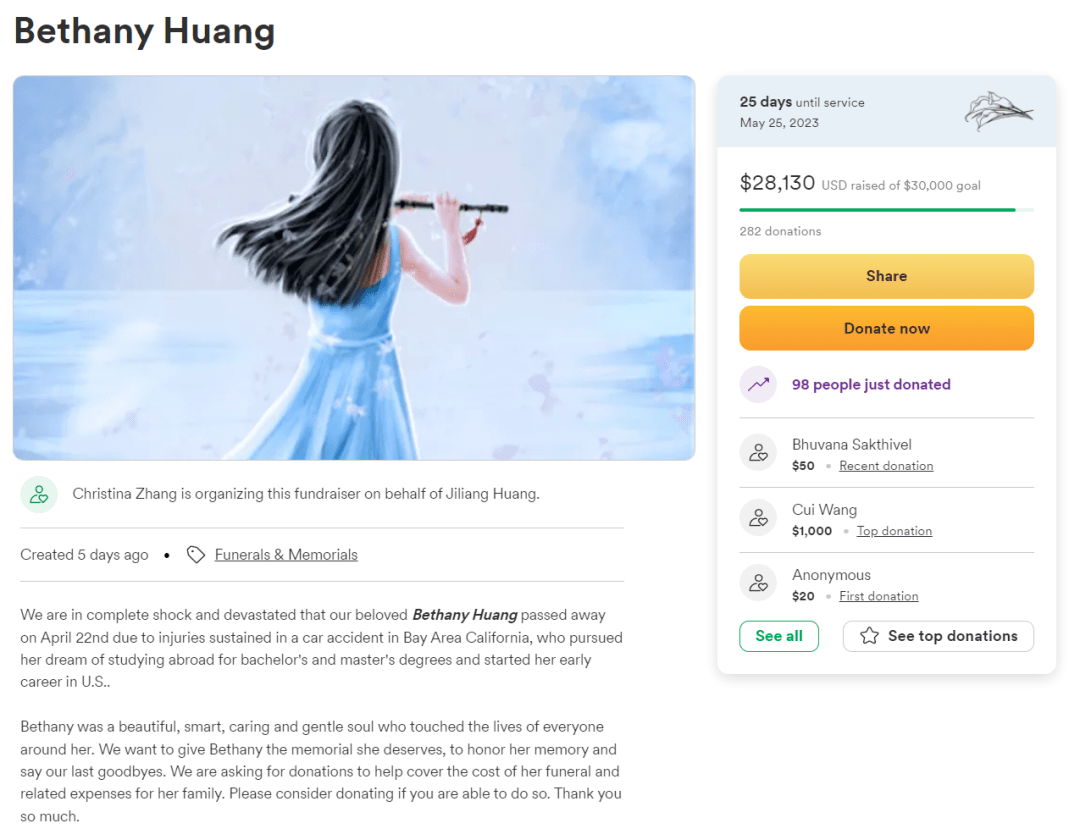Click the purple trending arrow icon
The width and height of the screenshot is (1080, 840).
[758, 384]
